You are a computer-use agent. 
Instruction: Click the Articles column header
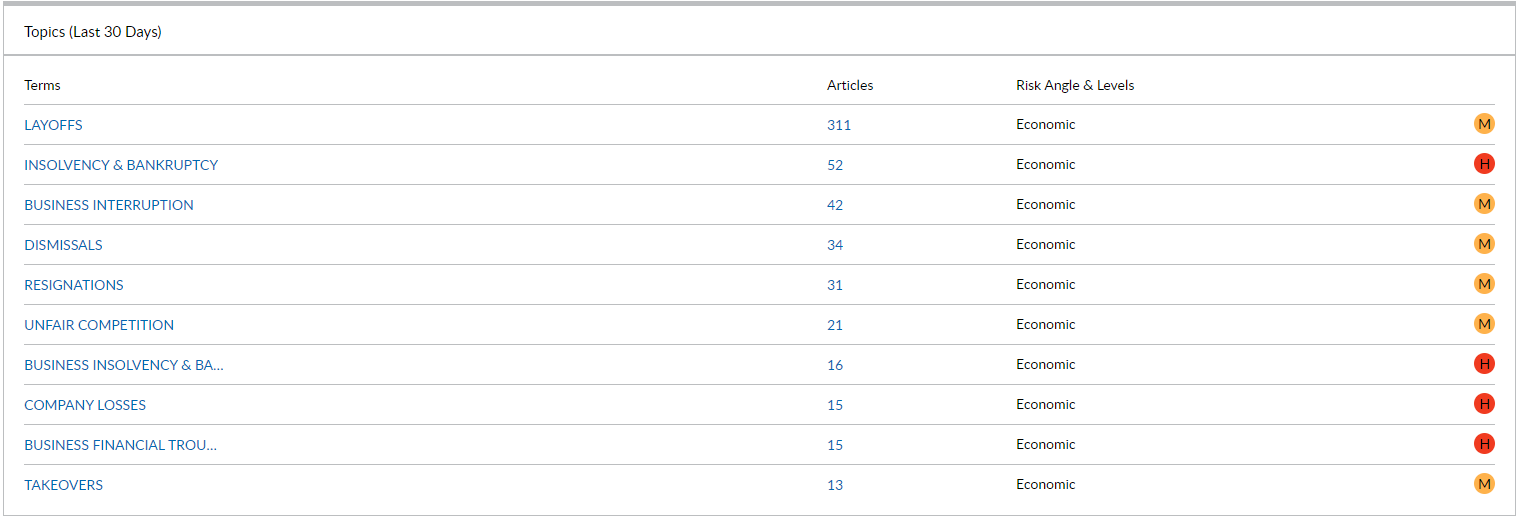pos(850,85)
